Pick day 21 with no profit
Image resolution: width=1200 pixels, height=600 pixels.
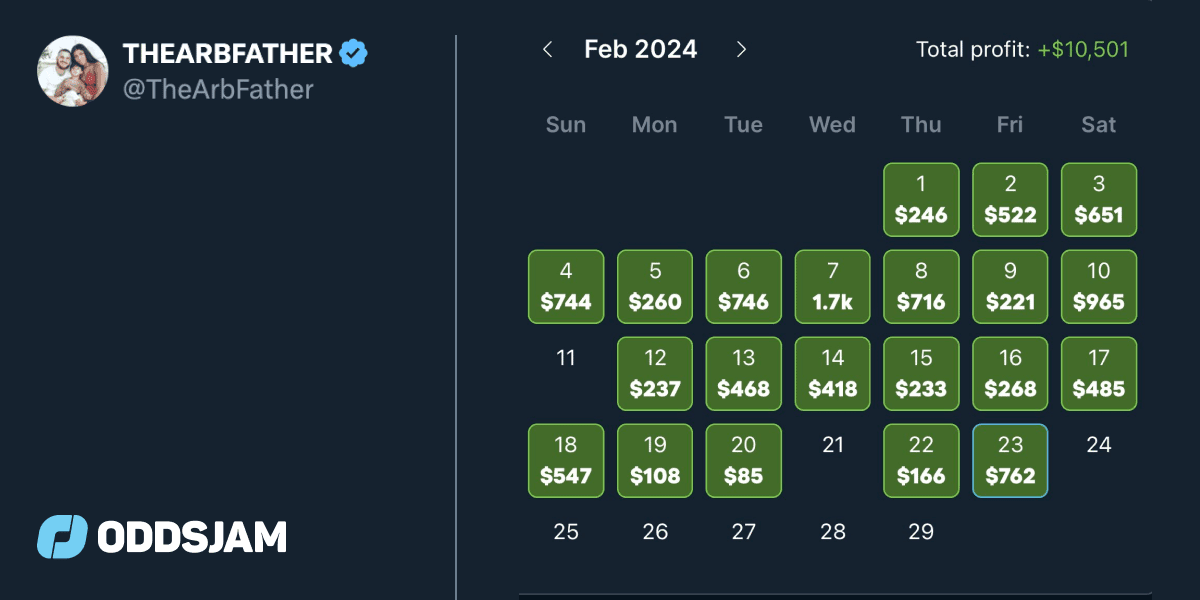click(833, 445)
